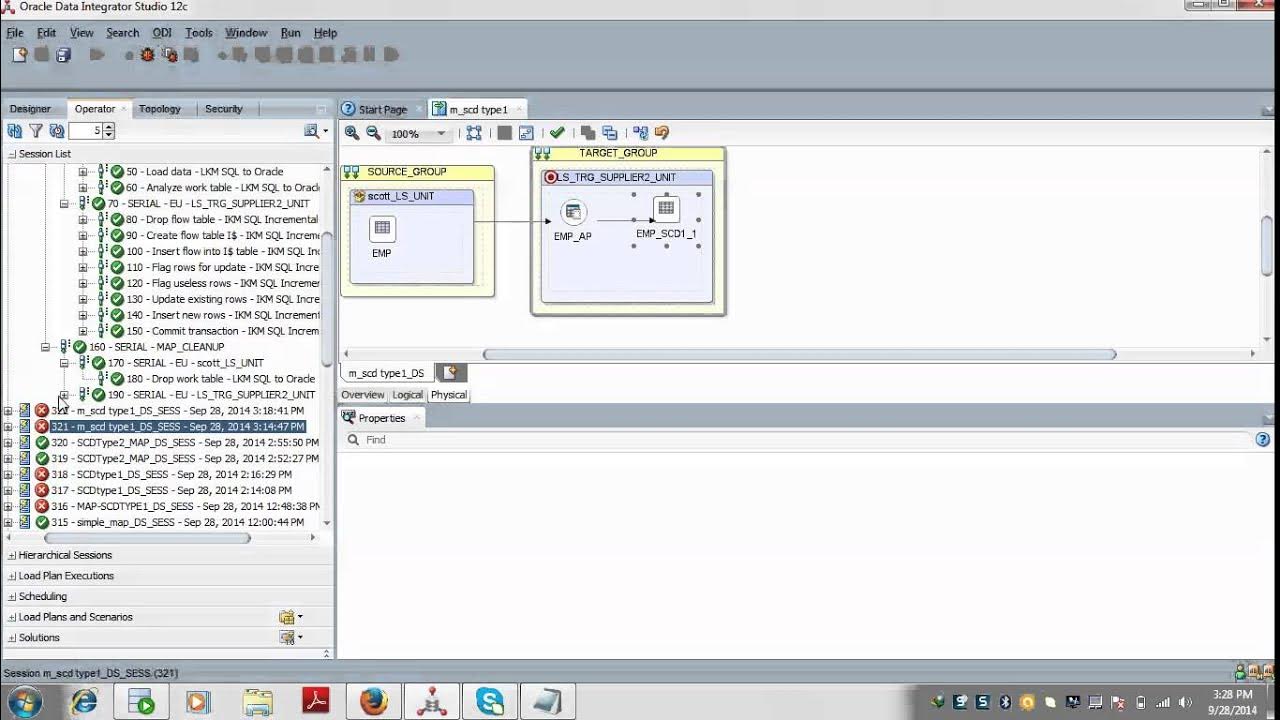Collapse the Session List section

tap(12, 154)
